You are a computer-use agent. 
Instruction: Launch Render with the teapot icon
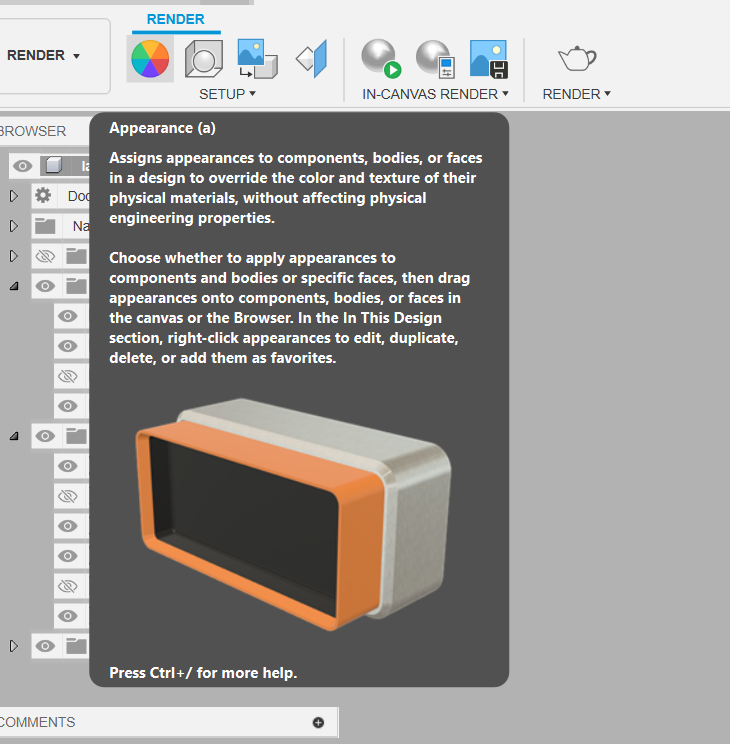click(x=577, y=59)
